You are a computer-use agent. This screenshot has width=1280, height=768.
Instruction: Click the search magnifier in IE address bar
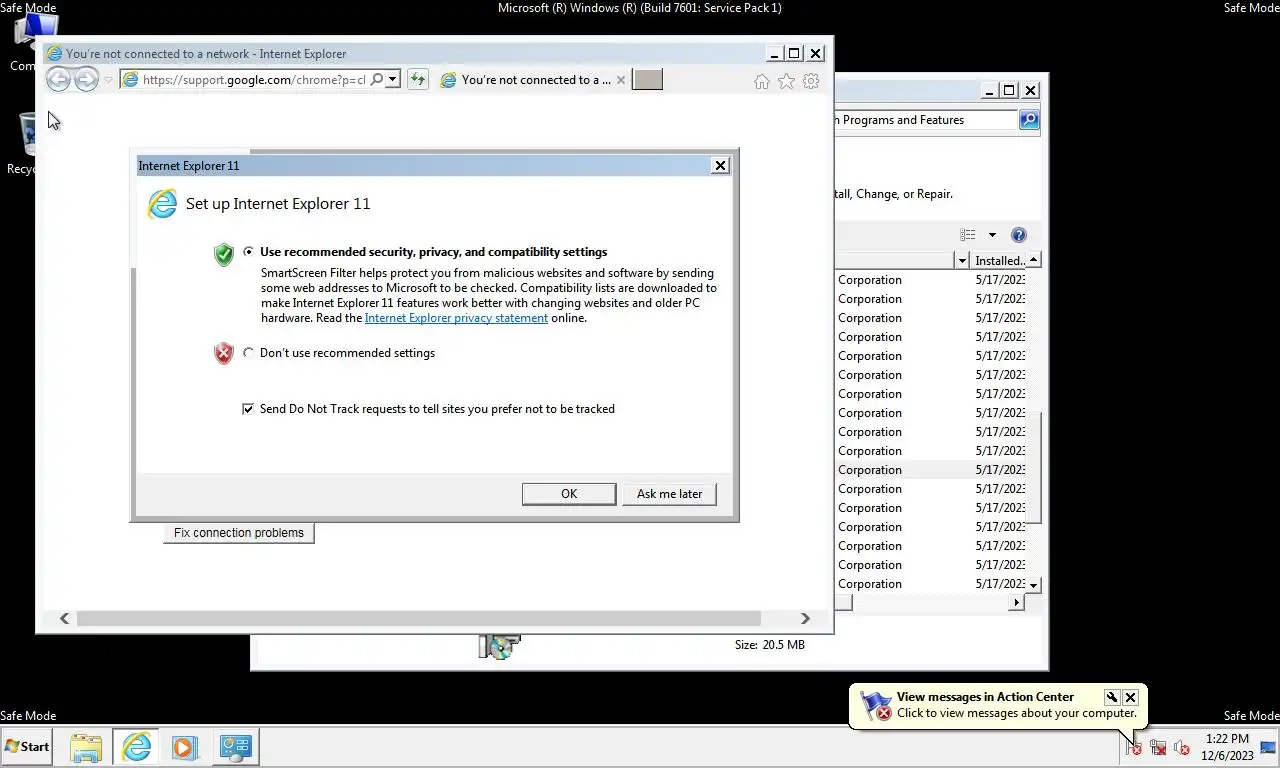coord(376,80)
